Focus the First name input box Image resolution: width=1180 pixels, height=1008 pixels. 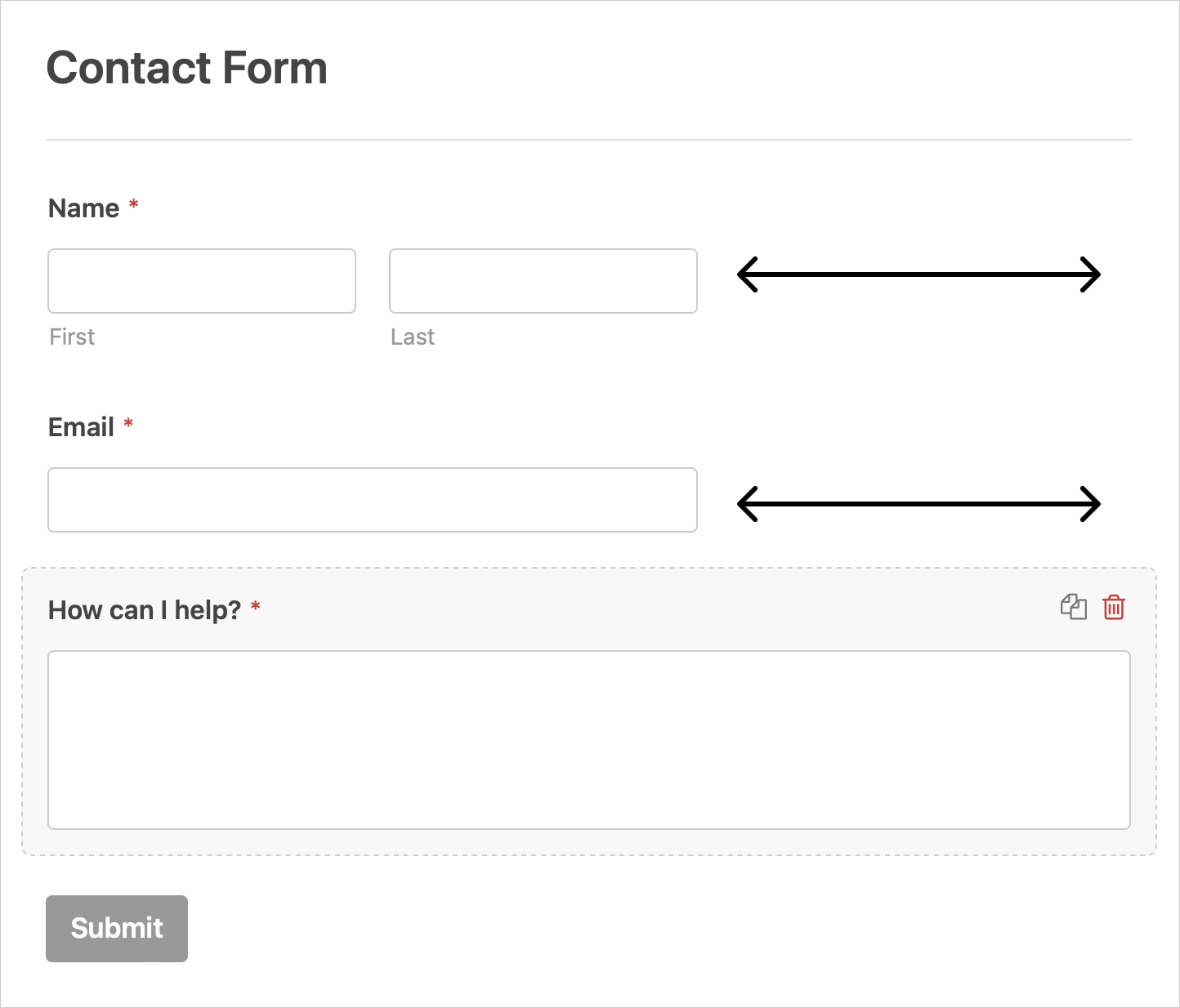tap(202, 281)
